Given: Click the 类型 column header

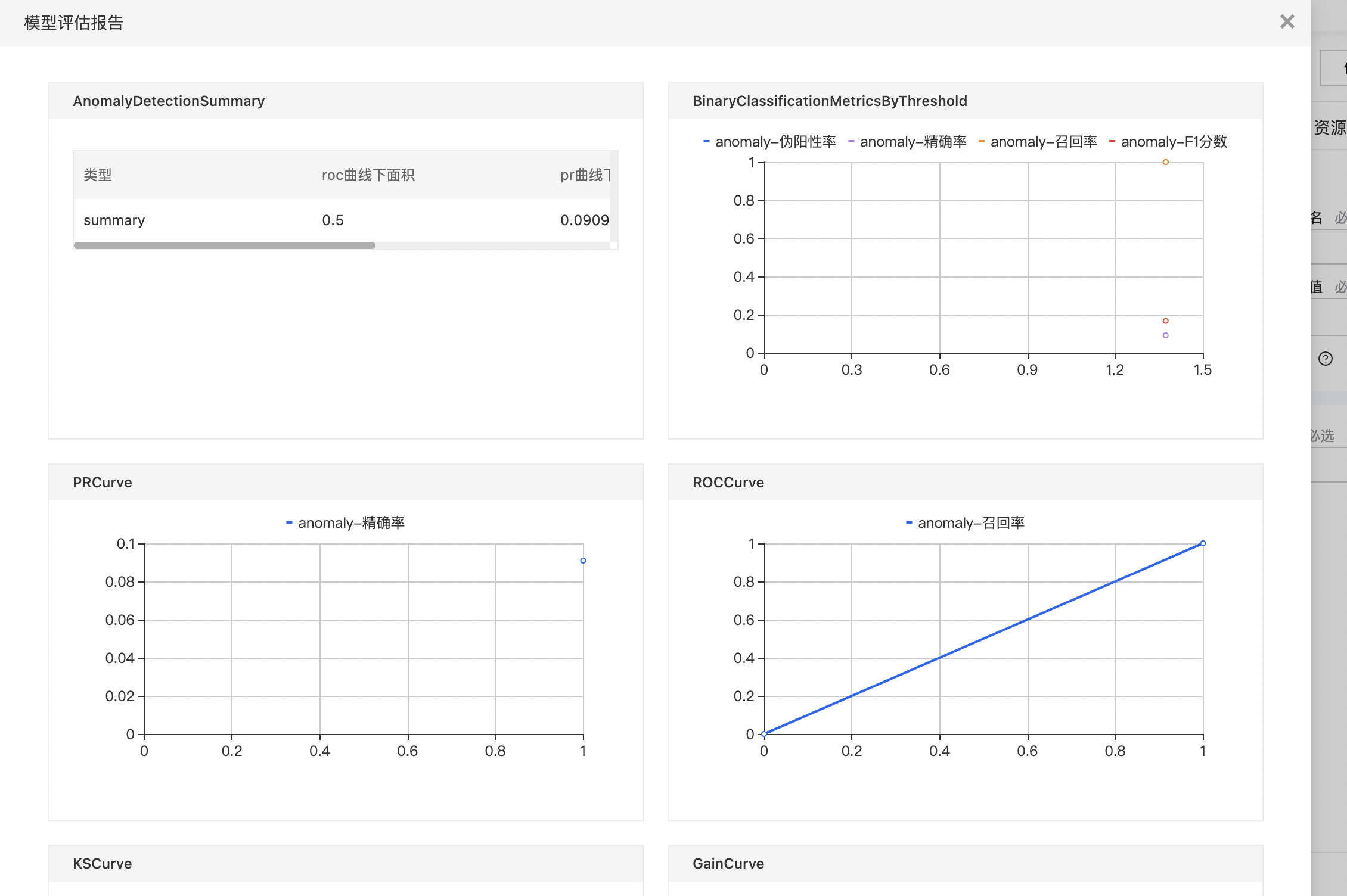Looking at the screenshot, I should tap(98, 175).
